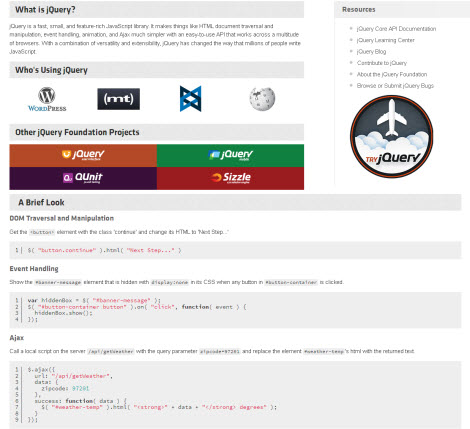Screen dimensions: 470x429
Task: Click the inline '#banner-message' code snippet
Action: tap(58, 282)
